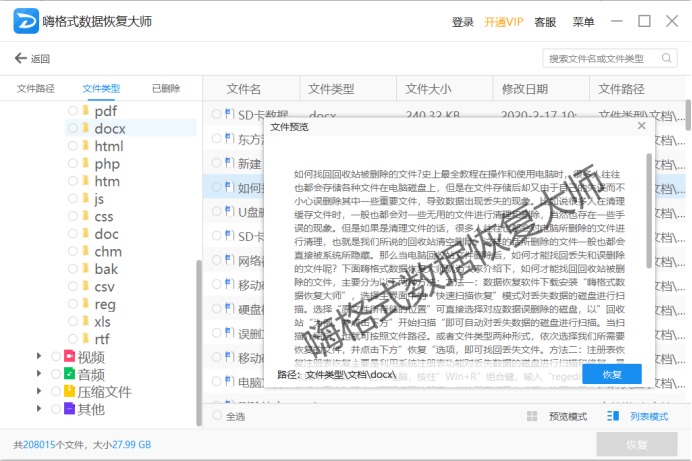Click the video category icon
Viewport: 692px width, 461px height.
69,356
